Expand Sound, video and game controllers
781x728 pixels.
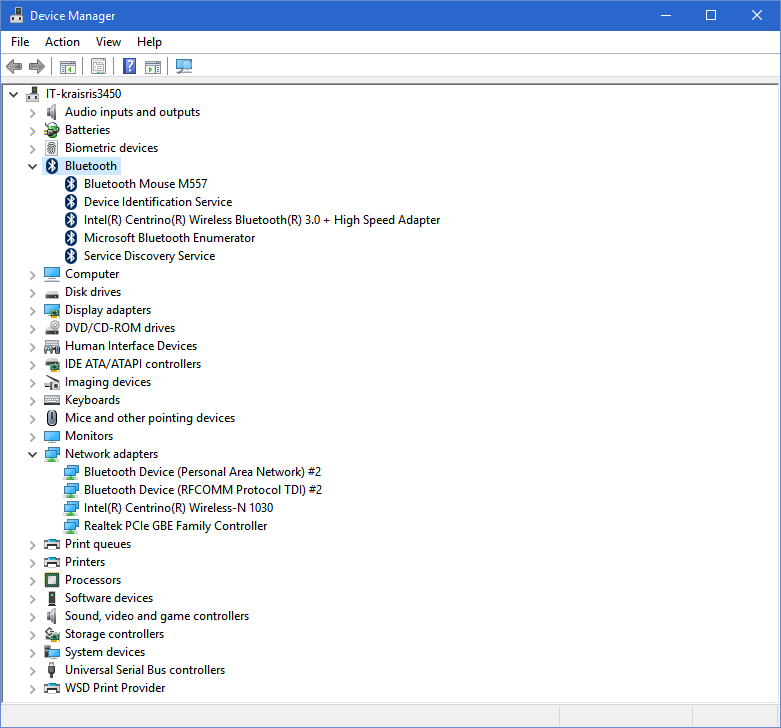pyautogui.click(x=33, y=617)
